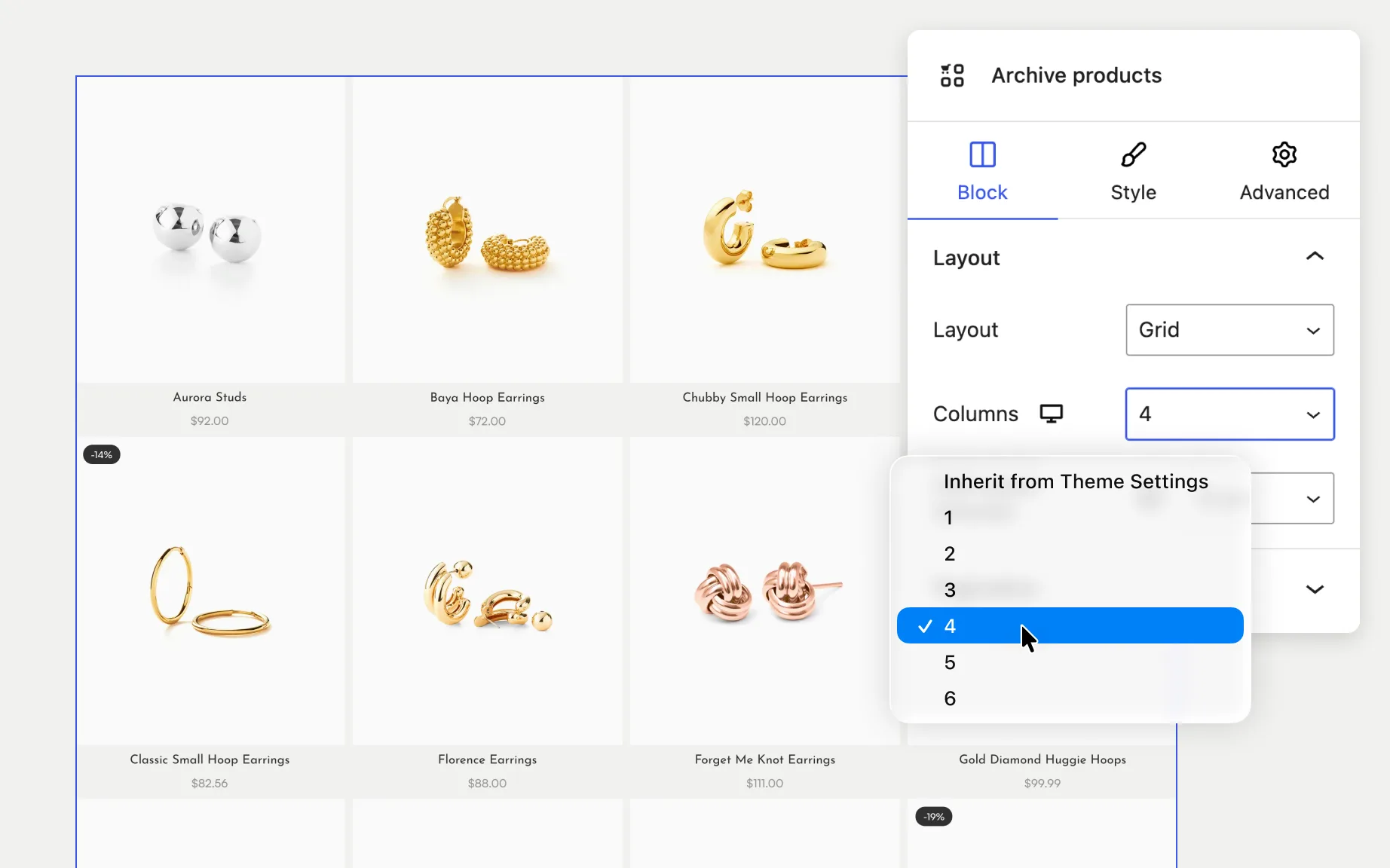Open the Gold Diamond Huggie Hoops title
Screen dimensions: 1390x868
point(1042,759)
